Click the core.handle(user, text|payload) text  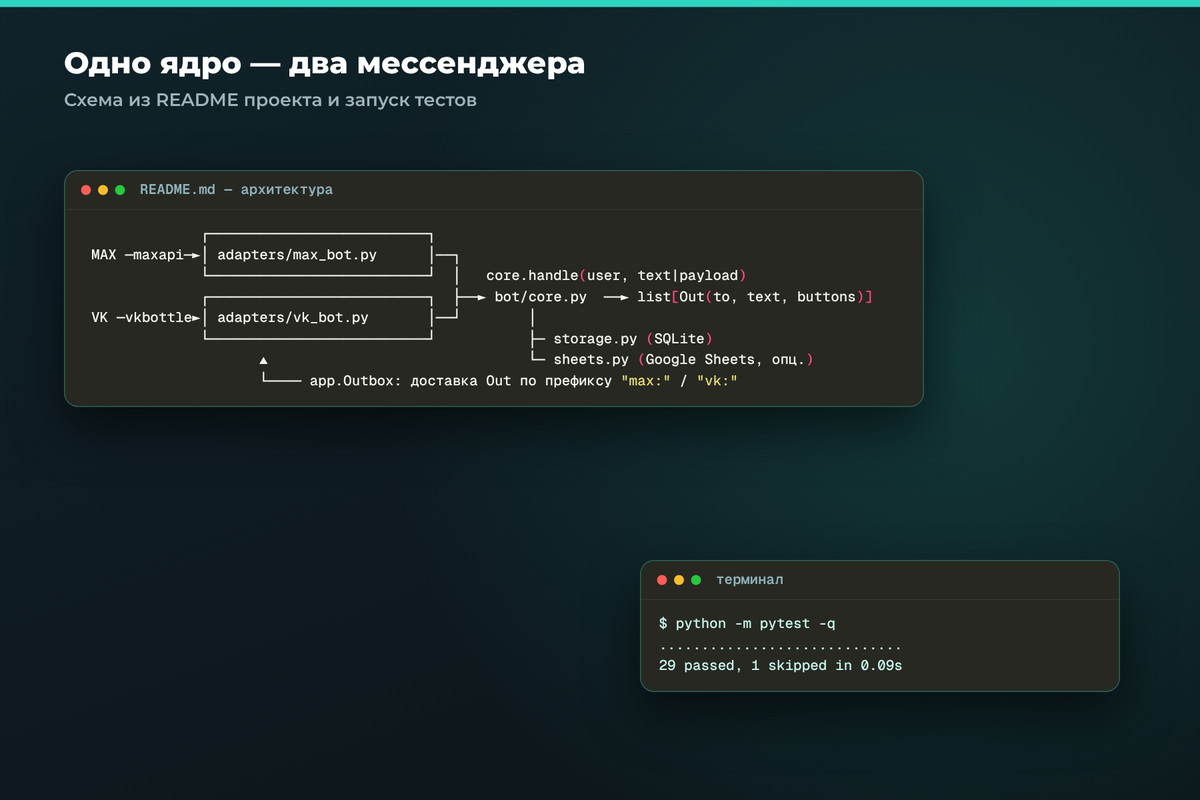pos(616,276)
